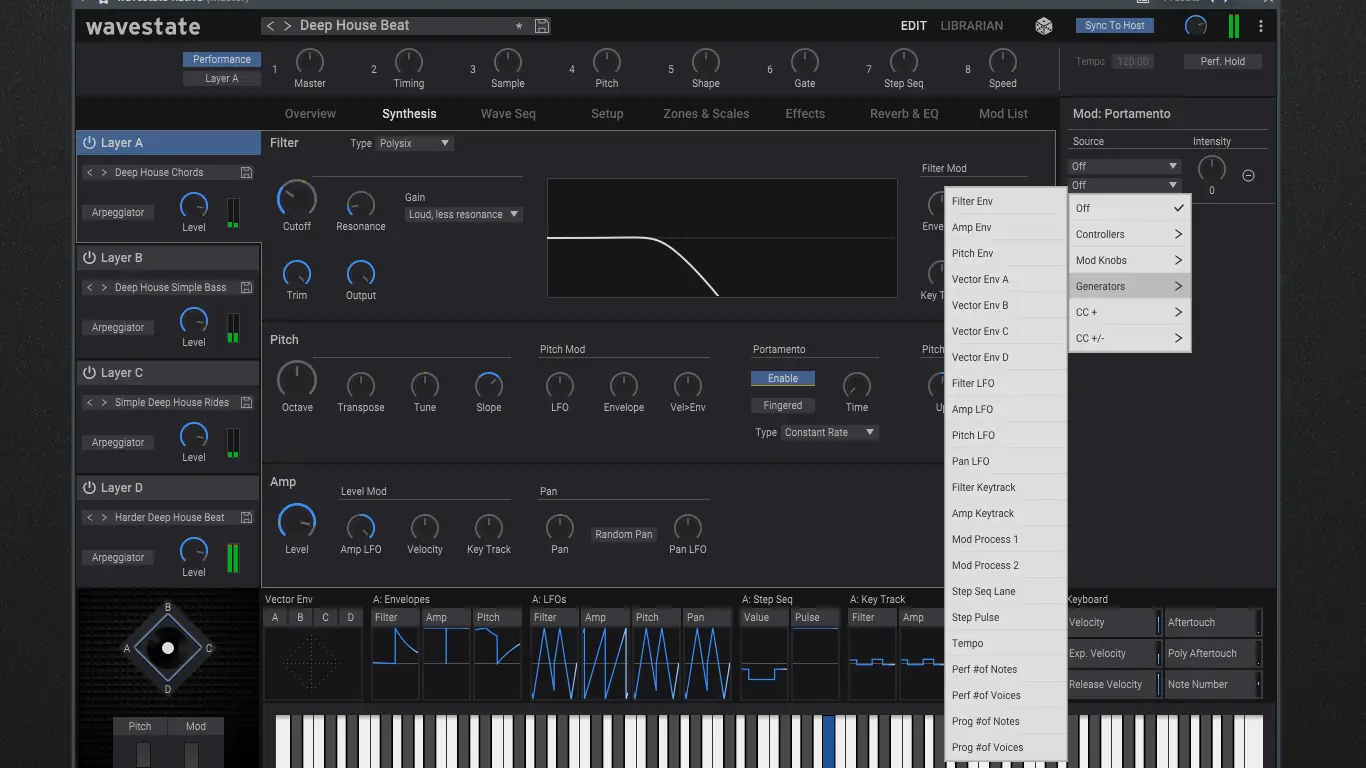Save the Deep House Beat performance

tap(542, 26)
